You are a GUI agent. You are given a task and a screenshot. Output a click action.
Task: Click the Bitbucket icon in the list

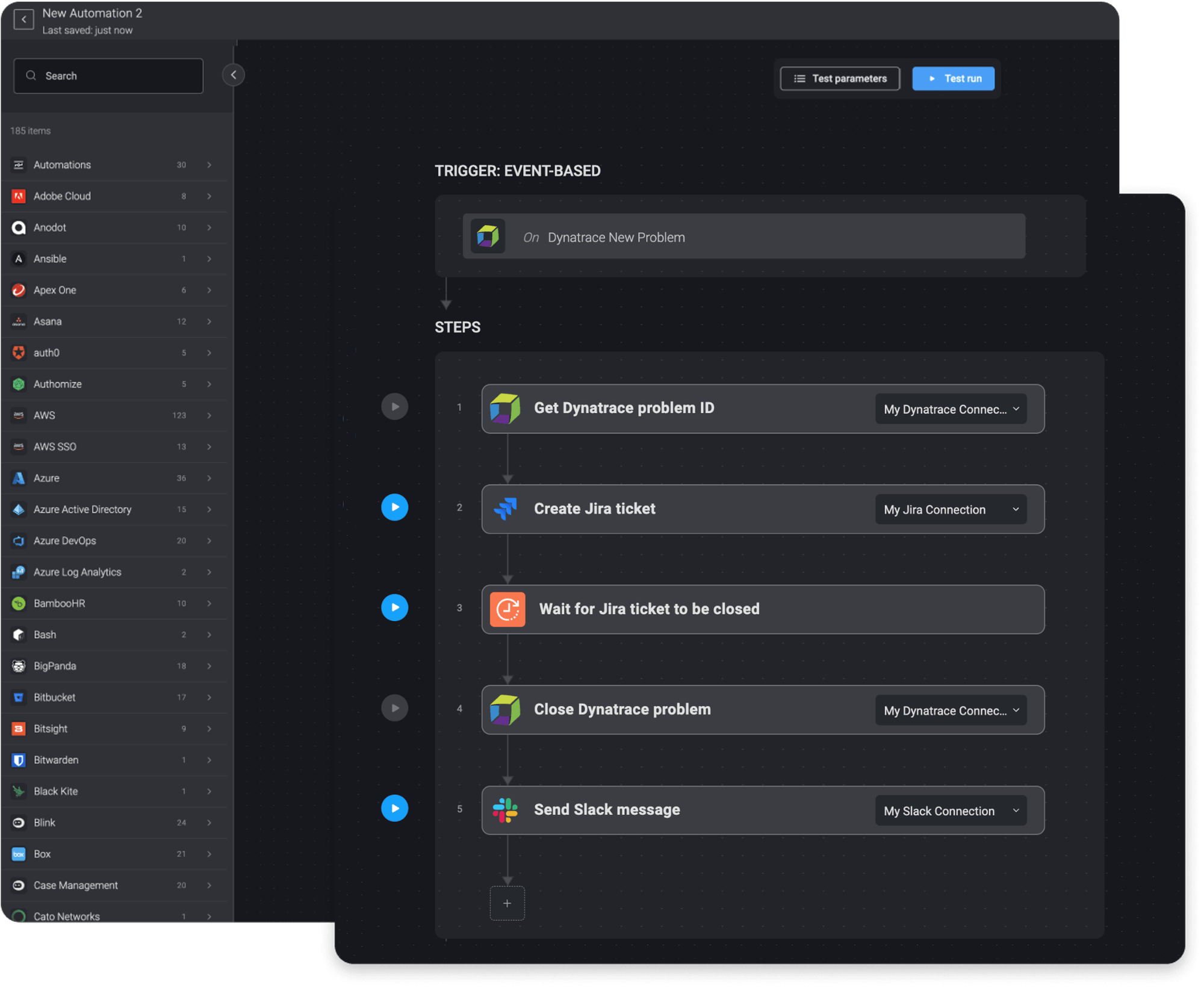coord(19,698)
